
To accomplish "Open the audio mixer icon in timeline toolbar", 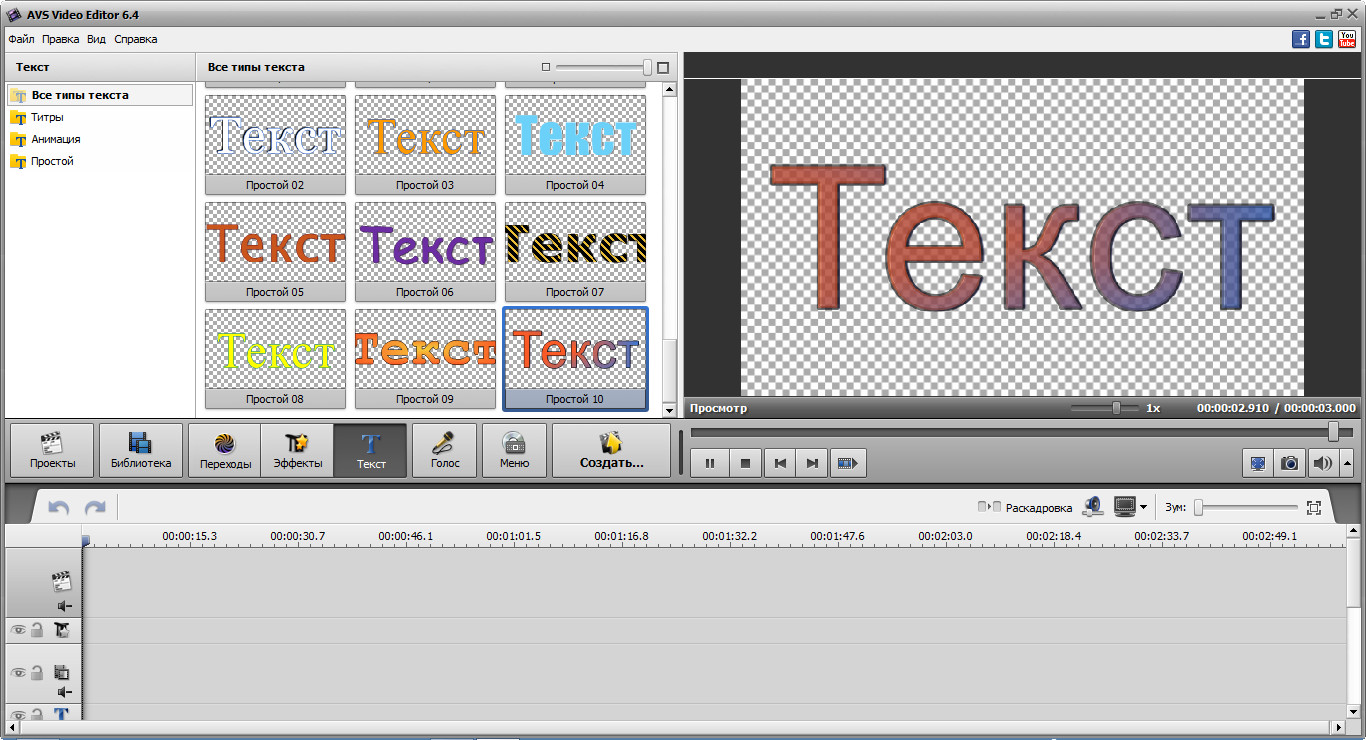I will [x=1093, y=507].
